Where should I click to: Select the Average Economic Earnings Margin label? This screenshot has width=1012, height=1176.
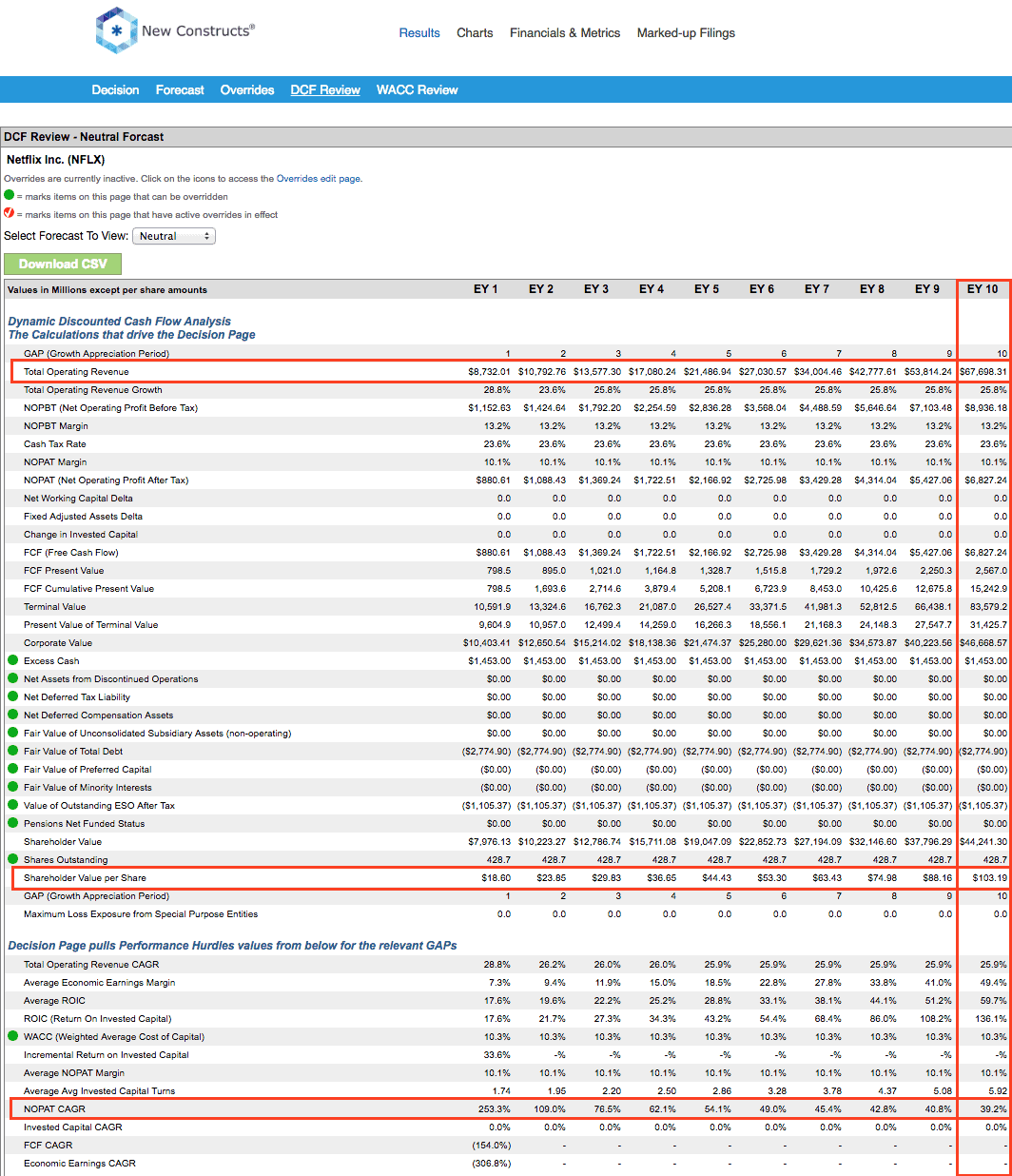(x=99, y=982)
